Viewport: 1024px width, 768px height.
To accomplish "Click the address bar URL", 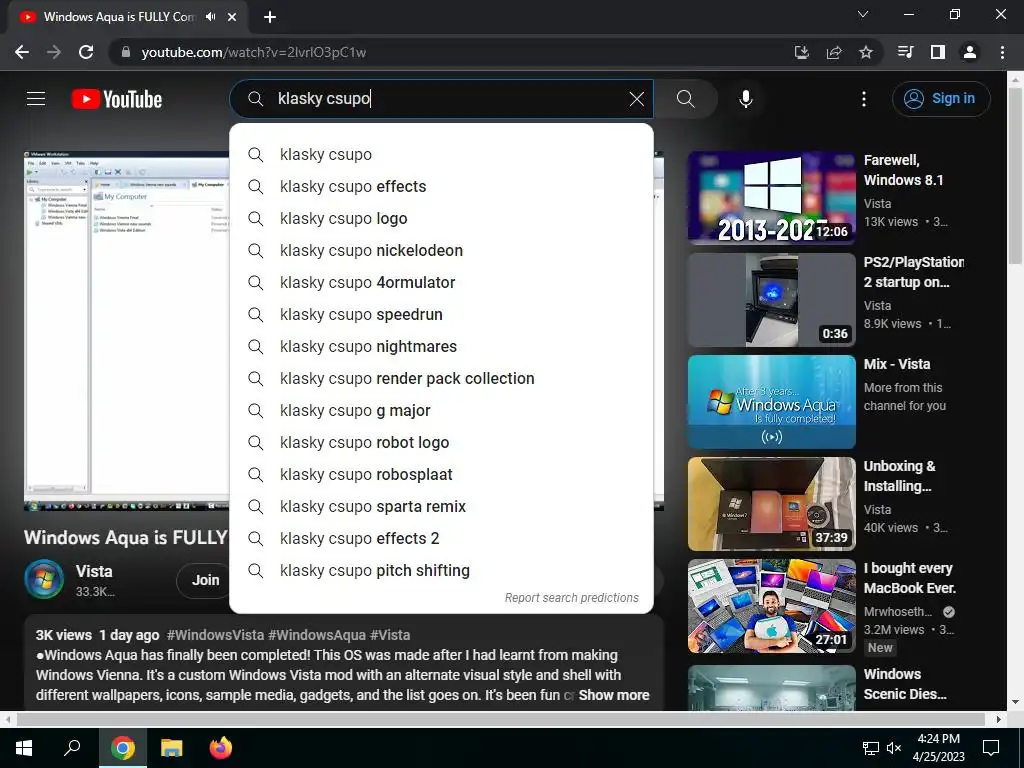I will 253,52.
